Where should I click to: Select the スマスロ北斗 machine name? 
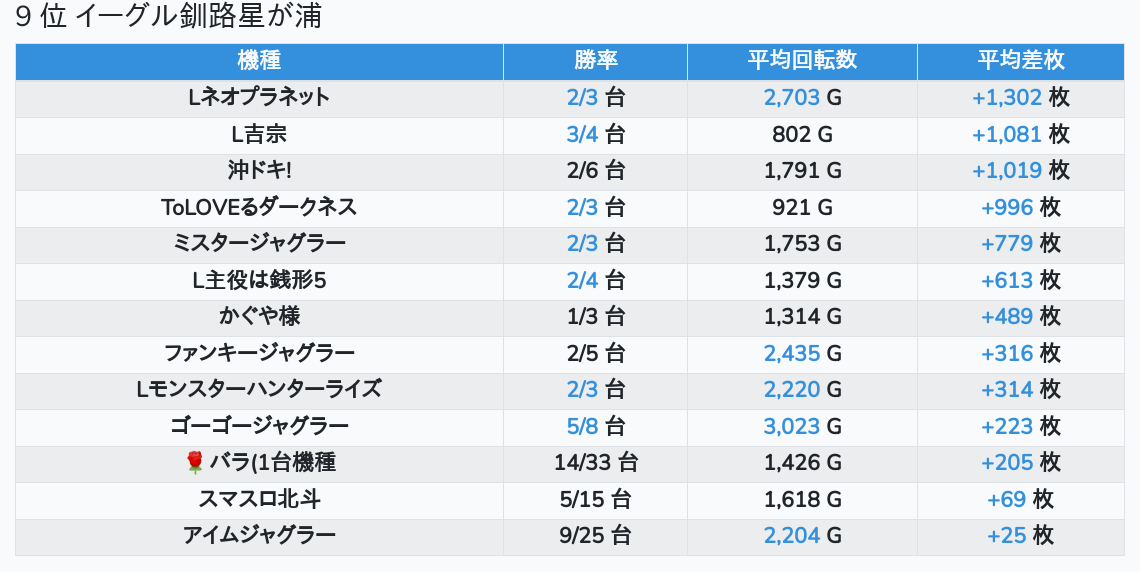tap(259, 499)
